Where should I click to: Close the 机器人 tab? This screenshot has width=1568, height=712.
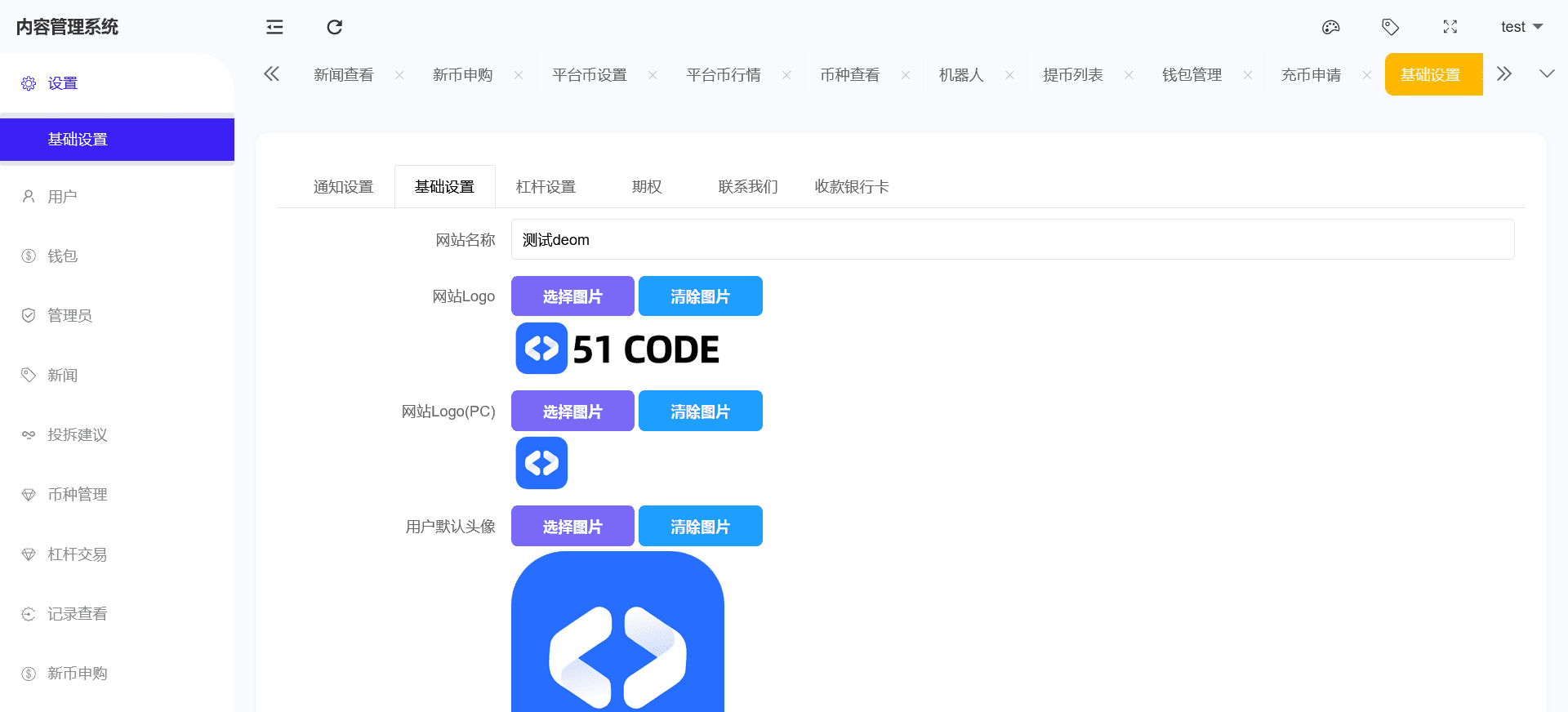[1009, 75]
